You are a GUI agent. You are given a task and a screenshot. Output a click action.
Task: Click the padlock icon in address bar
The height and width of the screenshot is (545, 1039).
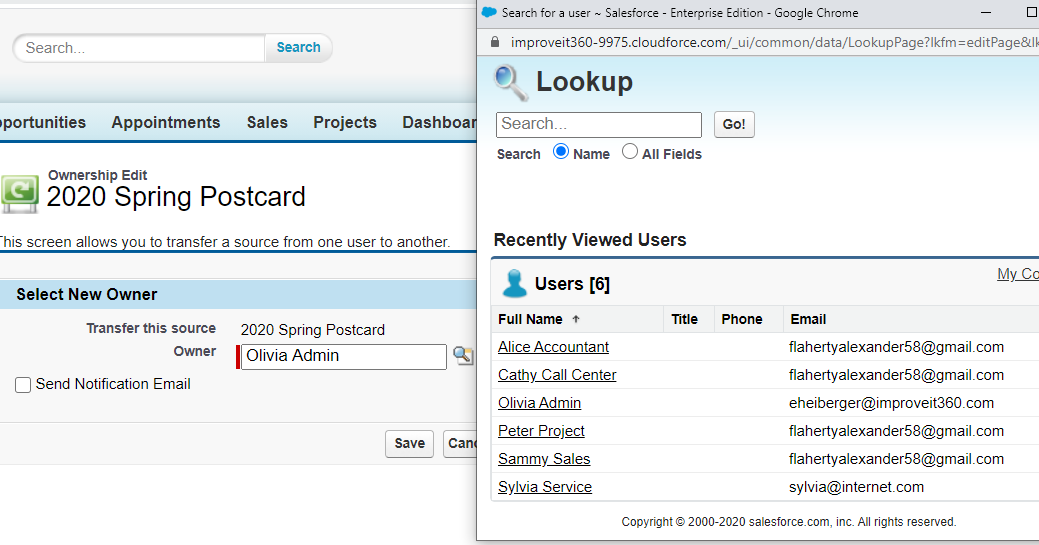[x=494, y=42]
